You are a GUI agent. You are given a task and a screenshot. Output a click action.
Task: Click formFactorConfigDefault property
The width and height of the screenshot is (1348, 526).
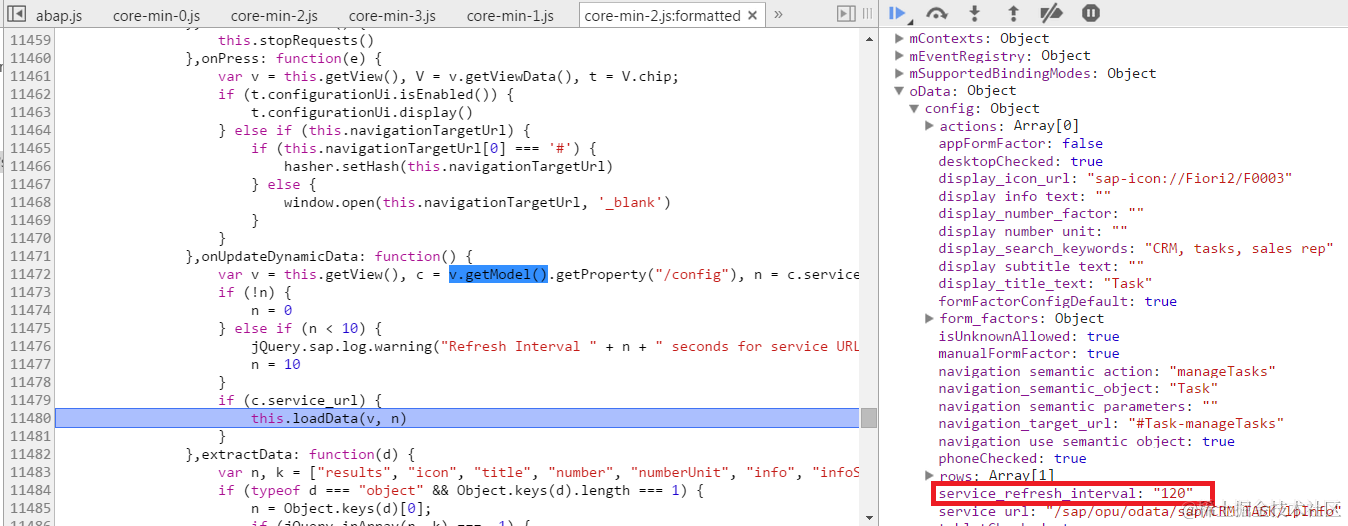coord(1057,301)
